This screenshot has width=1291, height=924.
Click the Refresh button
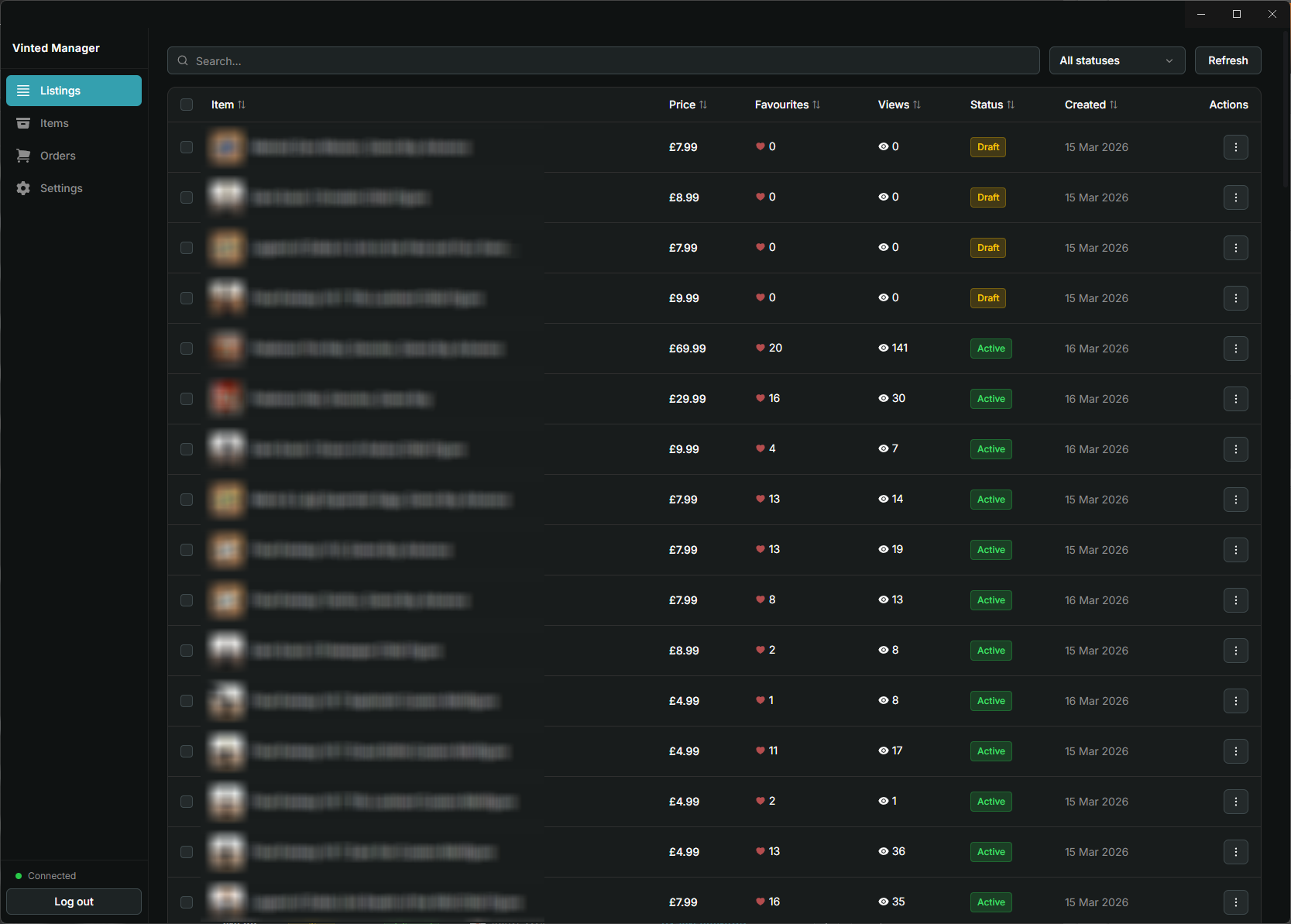pyautogui.click(x=1227, y=60)
